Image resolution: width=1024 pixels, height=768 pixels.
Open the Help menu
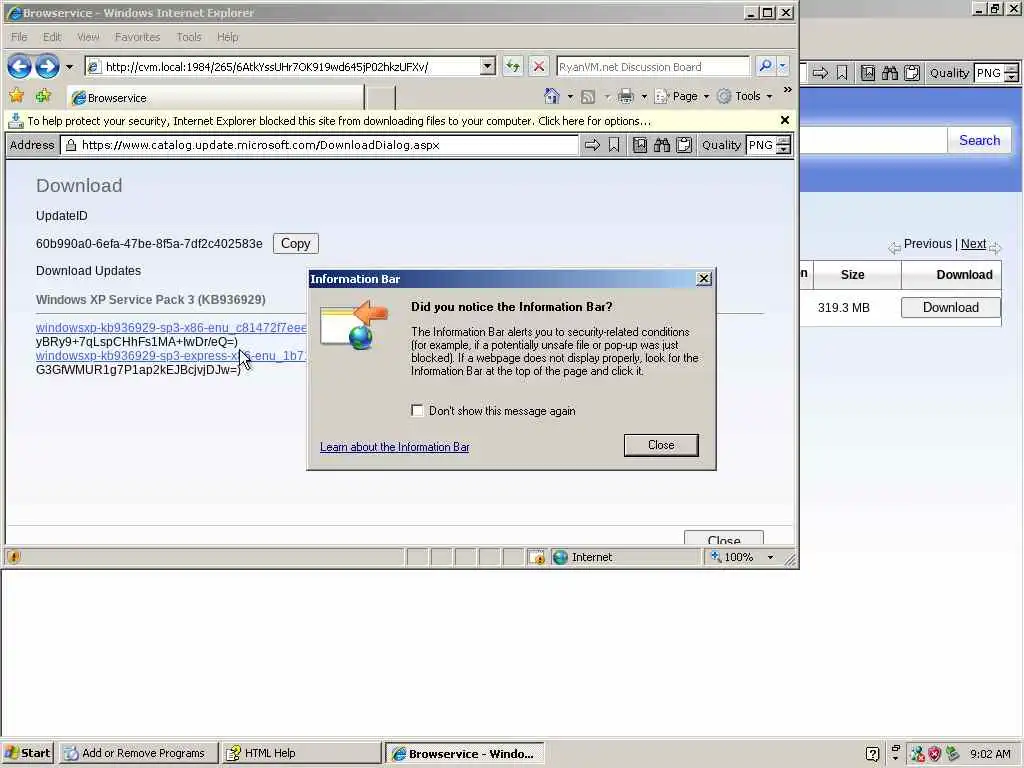point(227,37)
